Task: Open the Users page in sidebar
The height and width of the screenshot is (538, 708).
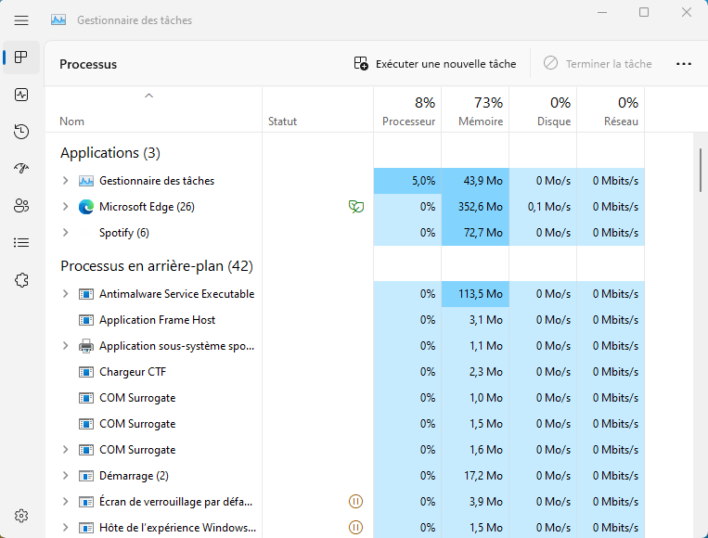Action: pyautogui.click(x=21, y=205)
